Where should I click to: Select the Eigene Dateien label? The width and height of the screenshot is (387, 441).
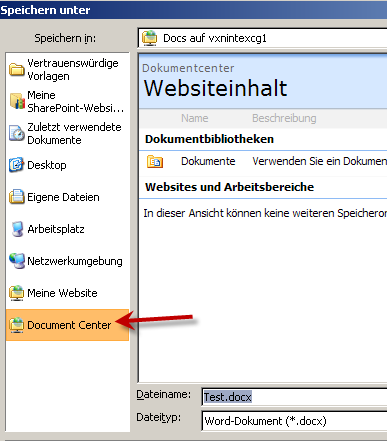pos(63,197)
